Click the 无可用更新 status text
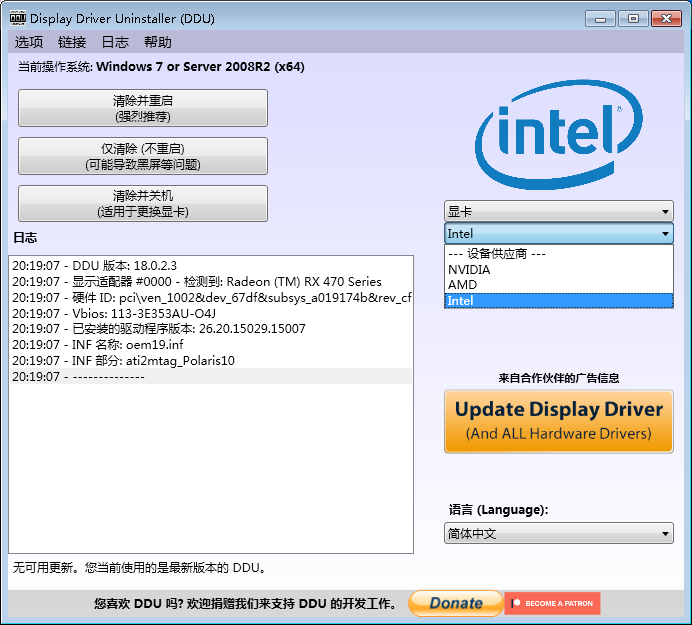Viewport: 692px width, 625px height. point(139,568)
